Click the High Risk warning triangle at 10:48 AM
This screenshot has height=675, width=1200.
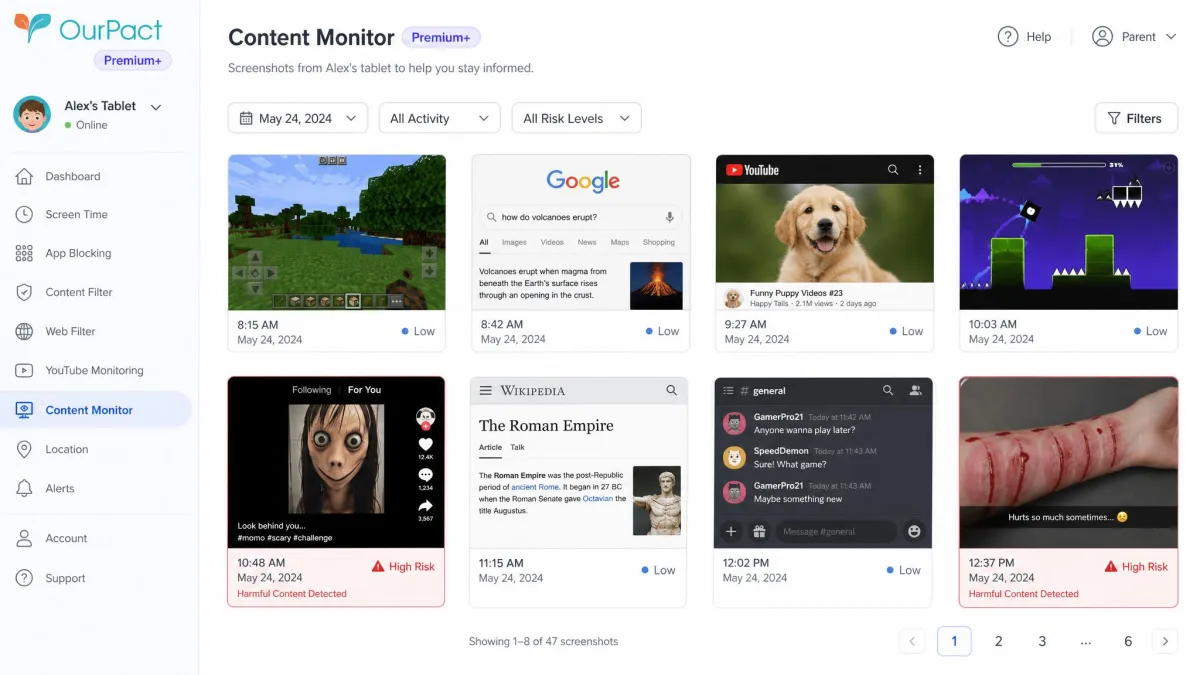pos(378,566)
